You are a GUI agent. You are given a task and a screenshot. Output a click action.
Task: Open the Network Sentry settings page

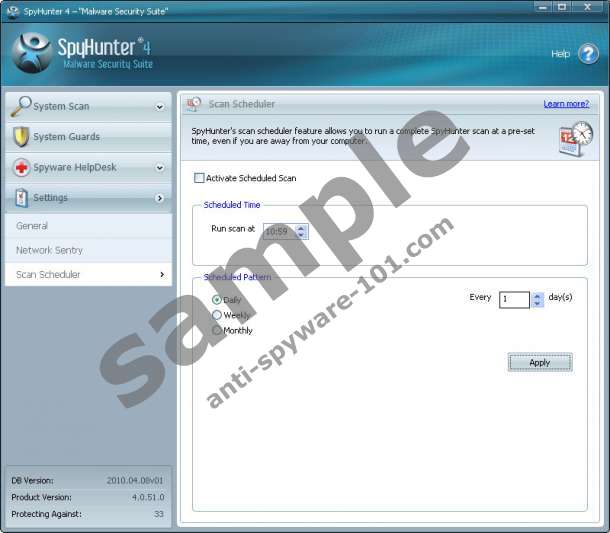click(x=49, y=250)
